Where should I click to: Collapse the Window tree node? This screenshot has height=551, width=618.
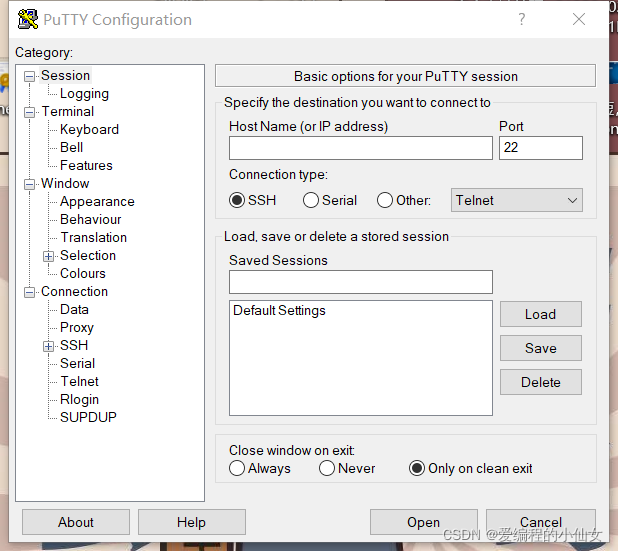[29, 184]
